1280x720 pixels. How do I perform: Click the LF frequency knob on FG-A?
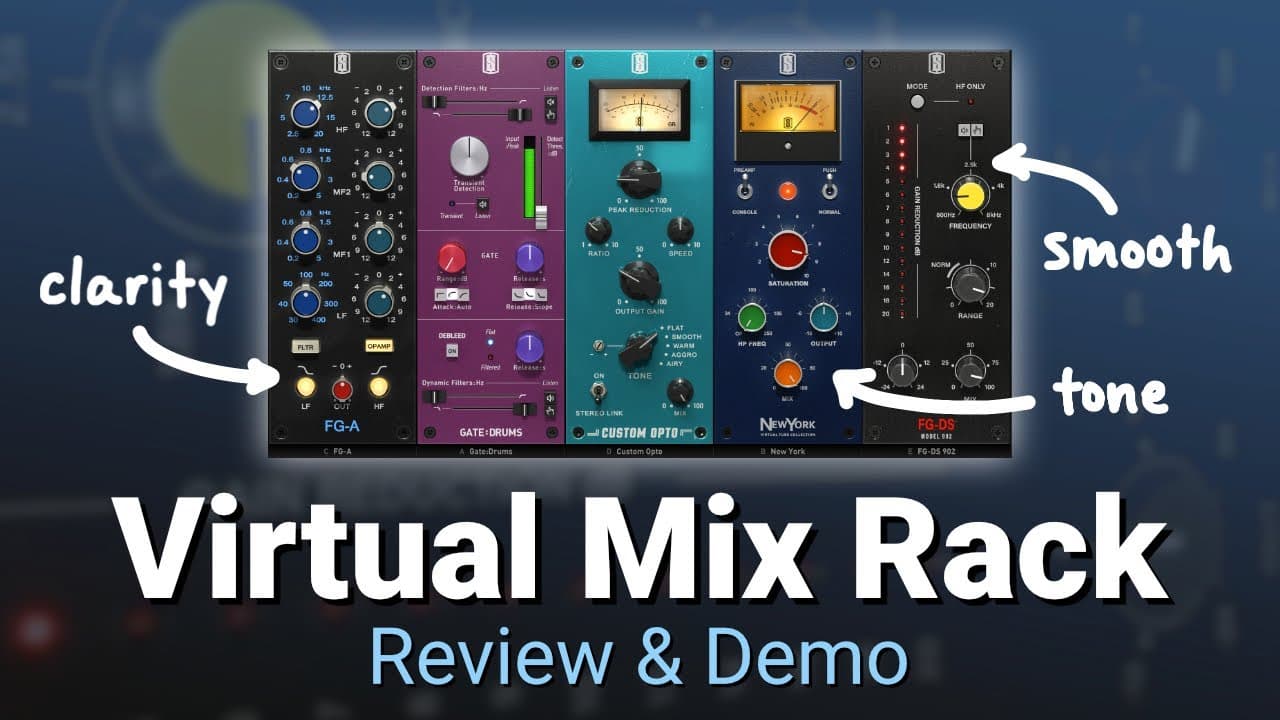(x=306, y=302)
